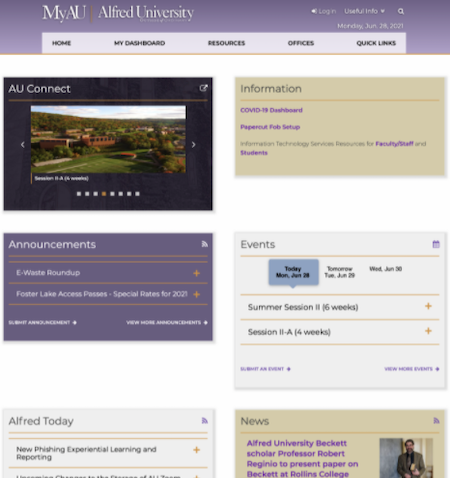The width and height of the screenshot is (450, 478).
Task: Click SUBMIT ANNOUNCEMENT link
Action: click(43, 322)
